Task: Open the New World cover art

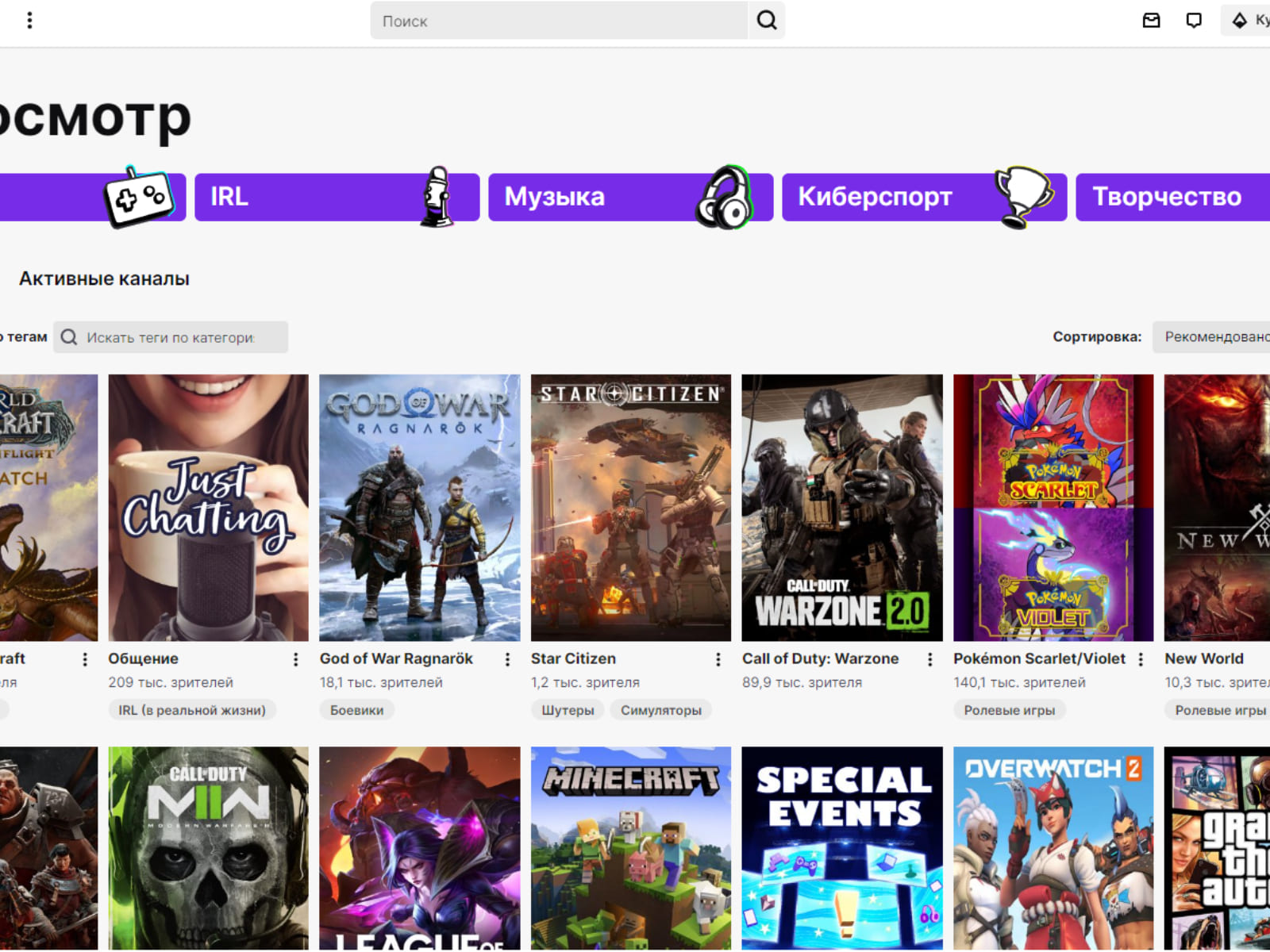Action: point(1218,508)
